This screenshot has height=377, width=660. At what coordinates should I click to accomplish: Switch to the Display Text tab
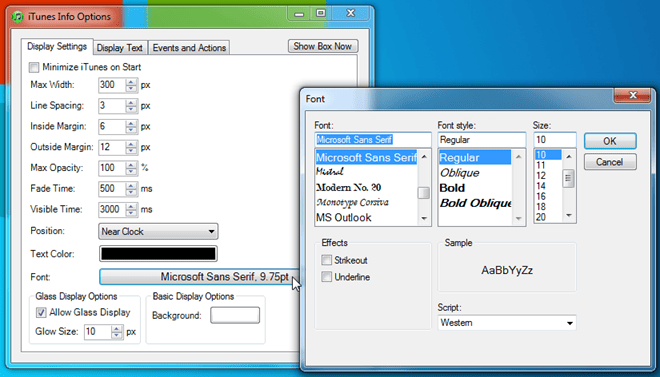[x=120, y=48]
